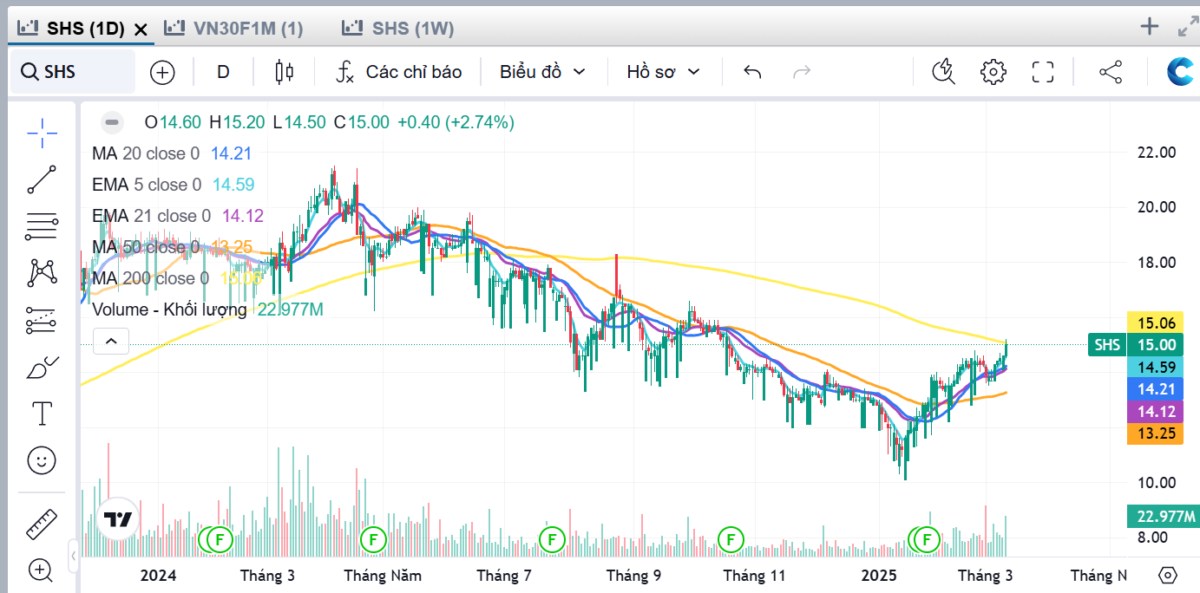Select the EMA 5 close indicator label
This screenshot has height=593, width=1200.
(x=147, y=185)
